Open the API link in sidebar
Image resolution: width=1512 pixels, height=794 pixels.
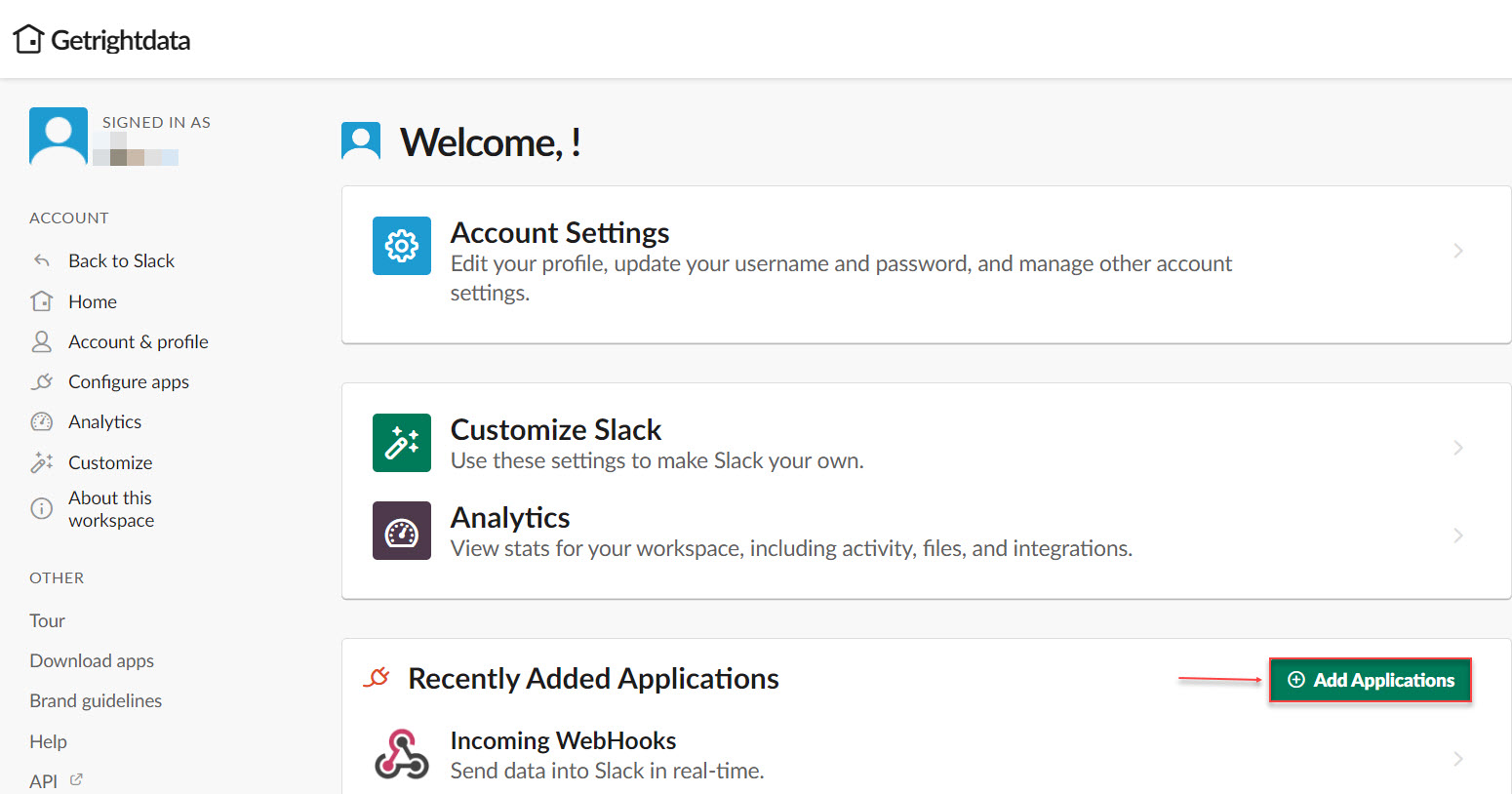[43, 780]
